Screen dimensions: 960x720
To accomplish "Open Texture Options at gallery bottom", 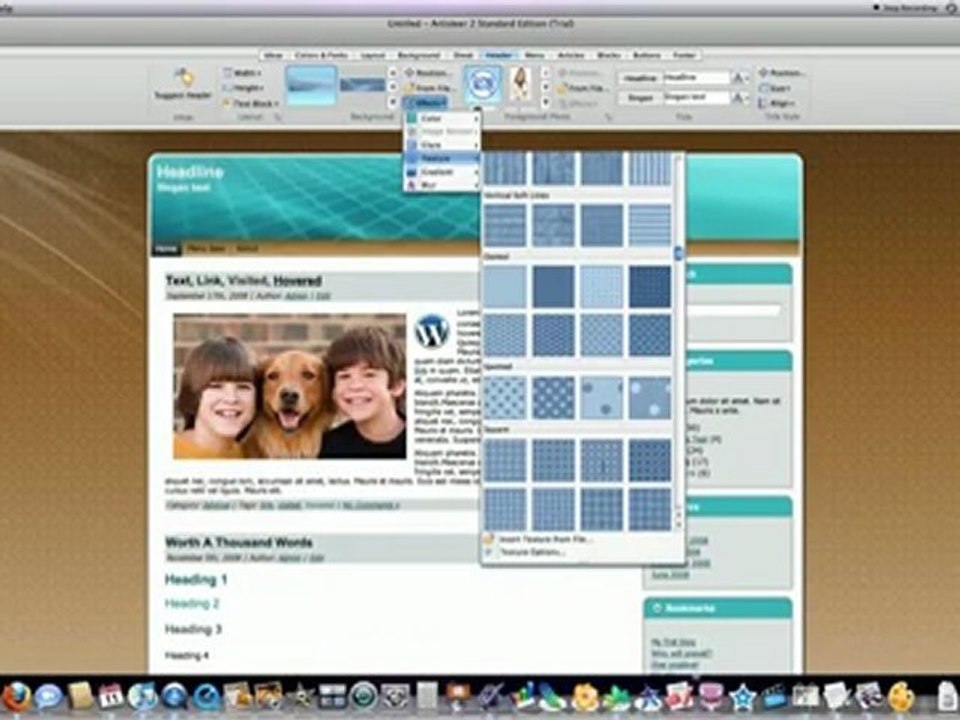I will click(x=525, y=552).
